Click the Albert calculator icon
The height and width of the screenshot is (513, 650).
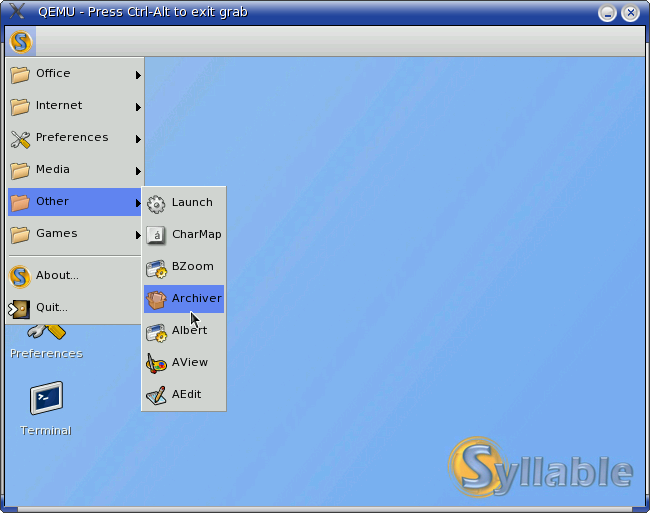[x=156, y=332]
